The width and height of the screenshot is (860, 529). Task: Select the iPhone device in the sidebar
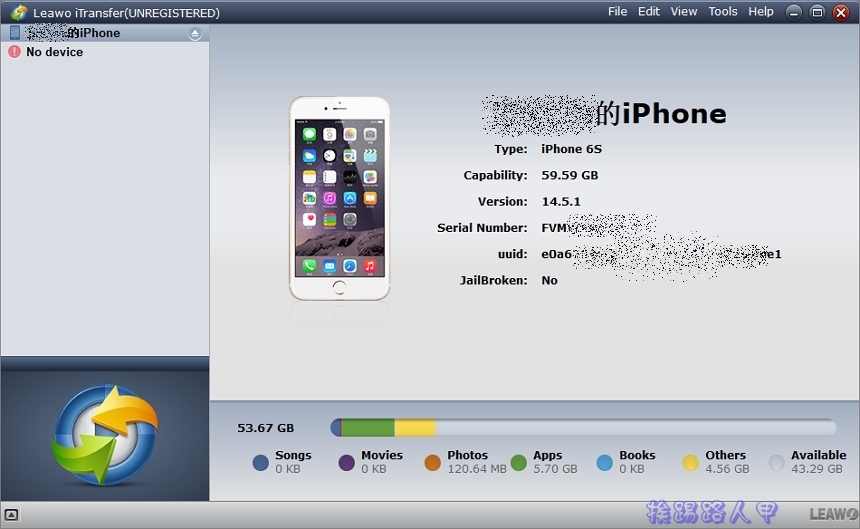point(105,33)
